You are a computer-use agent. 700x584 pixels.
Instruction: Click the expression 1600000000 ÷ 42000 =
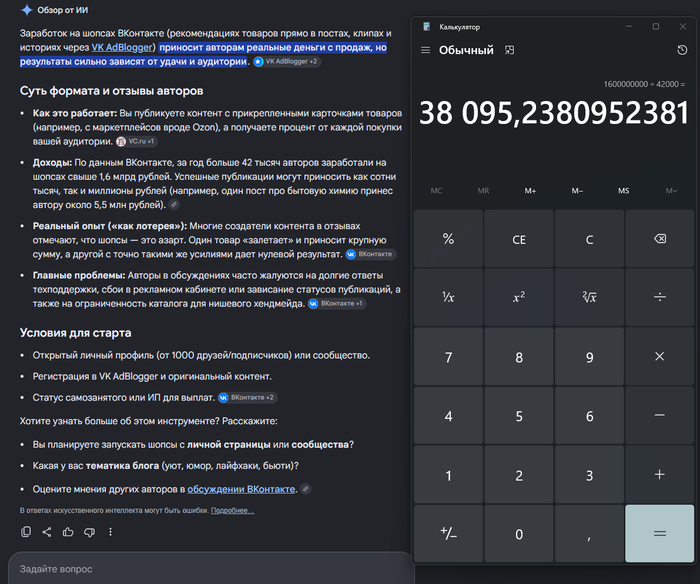click(644, 84)
